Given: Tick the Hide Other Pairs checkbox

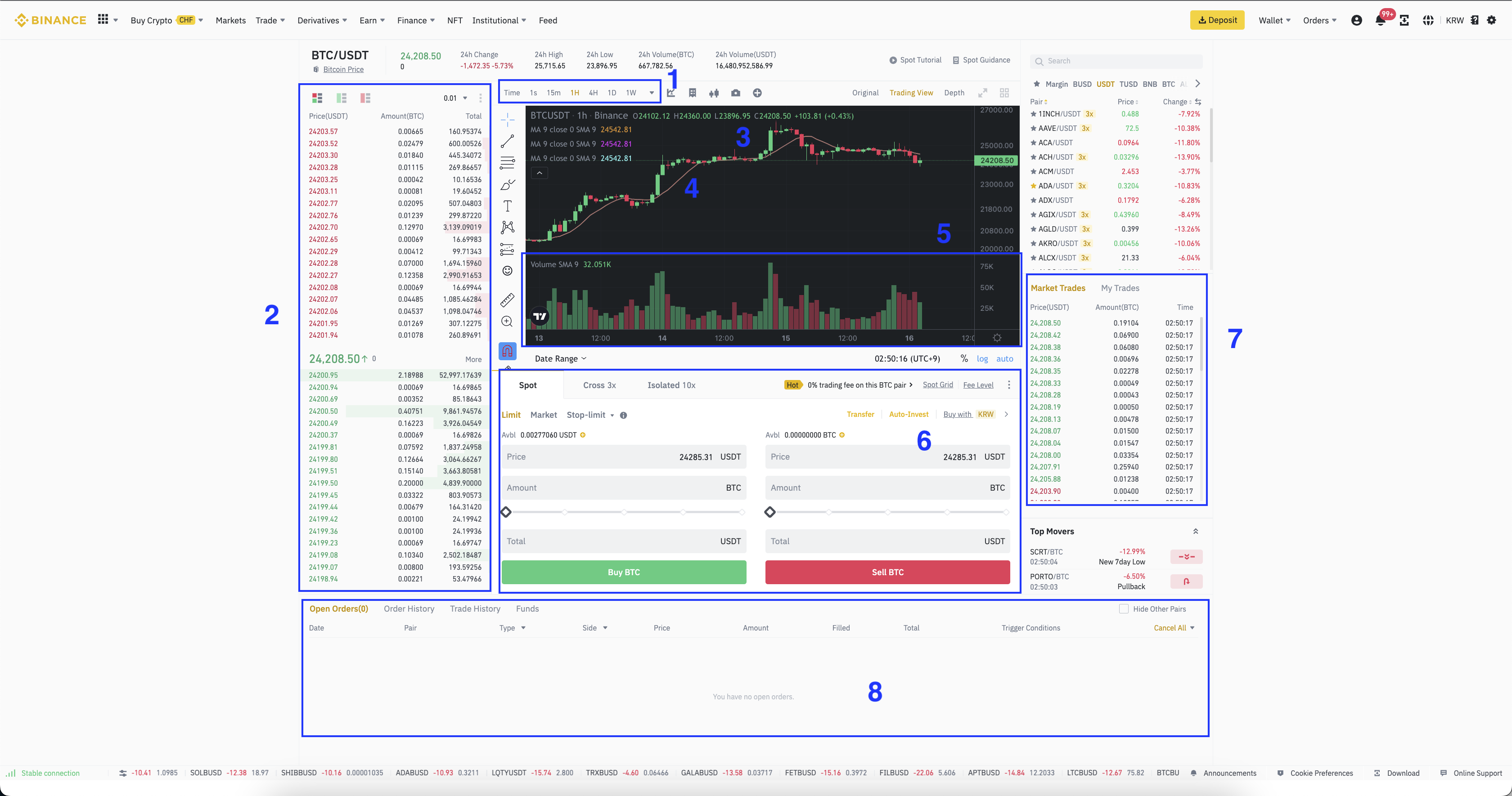Looking at the screenshot, I should point(1124,609).
